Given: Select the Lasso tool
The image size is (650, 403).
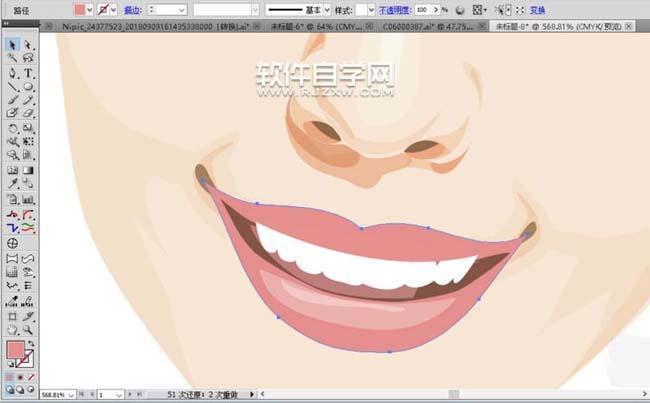Looking at the screenshot, I should point(28,58).
